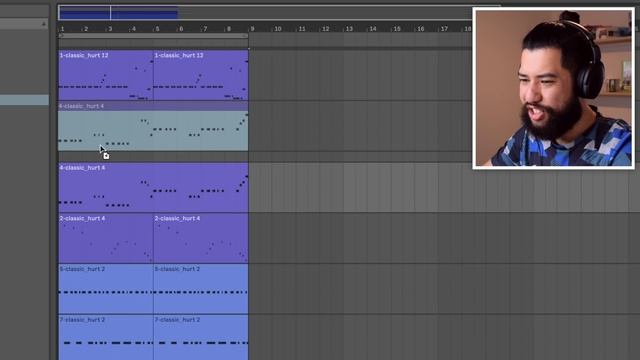Select the second 1-classic_hurt 12 clip at bar 5

201,76
